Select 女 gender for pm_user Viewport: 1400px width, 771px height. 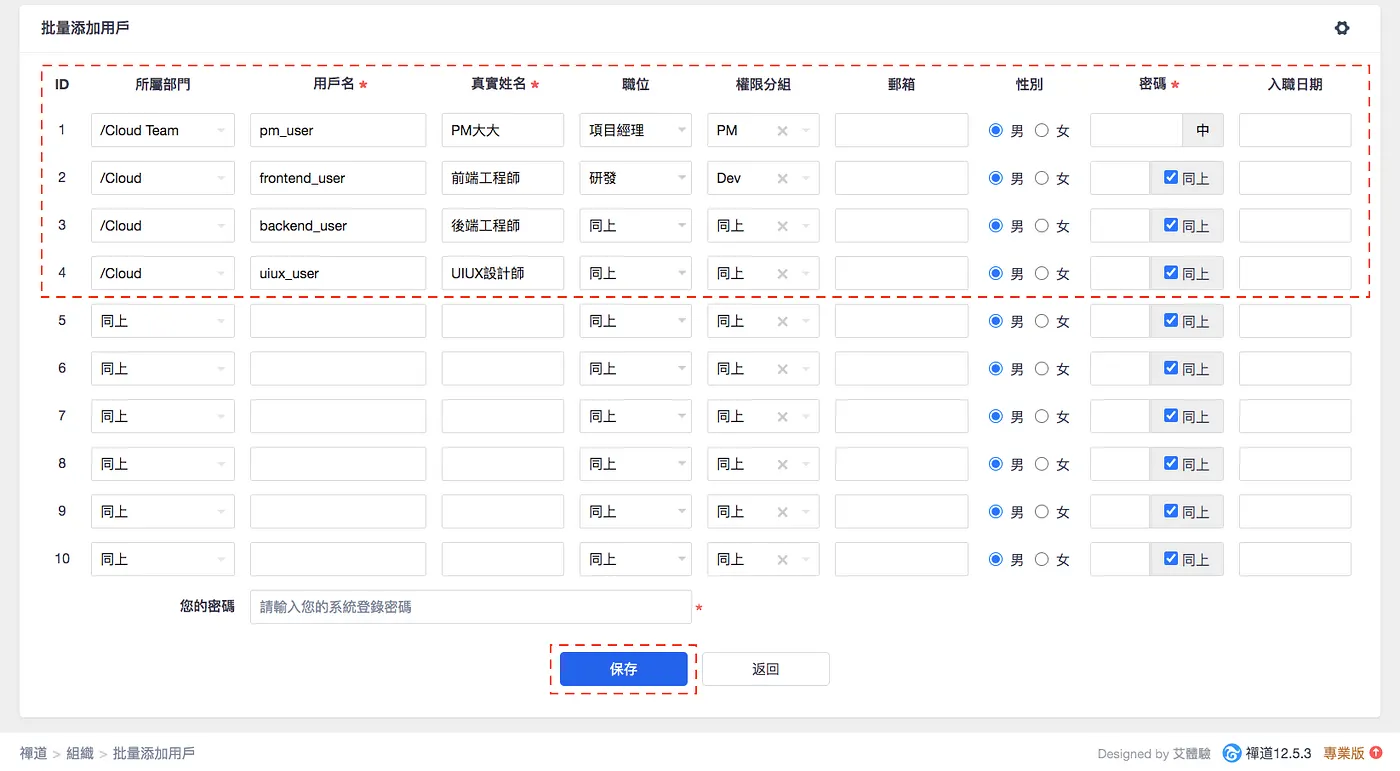click(1042, 130)
